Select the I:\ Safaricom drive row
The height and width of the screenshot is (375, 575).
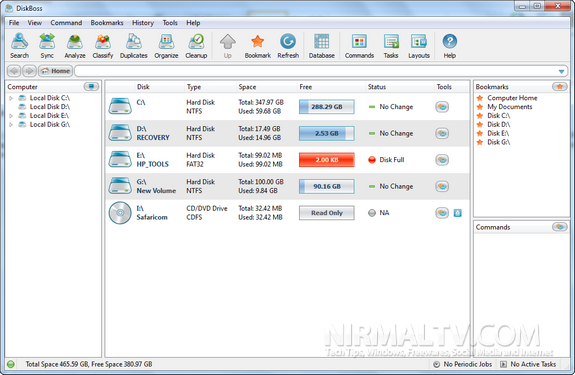tap(287, 213)
